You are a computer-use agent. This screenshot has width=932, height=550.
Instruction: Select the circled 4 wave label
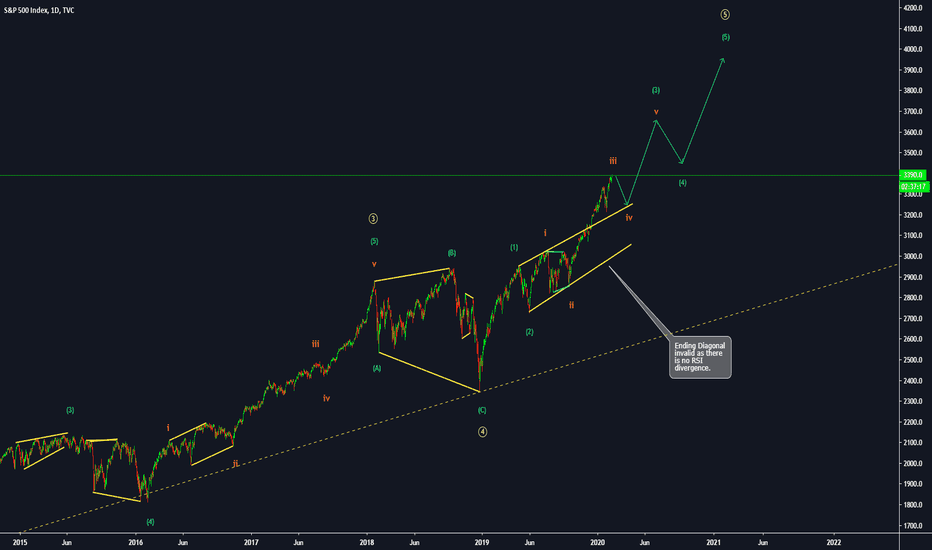tap(482, 432)
